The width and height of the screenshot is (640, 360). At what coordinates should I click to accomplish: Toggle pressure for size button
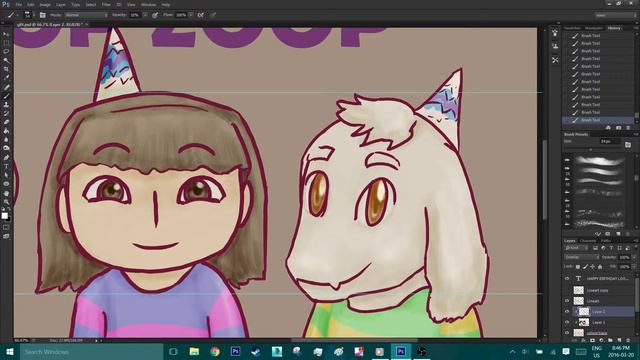tap(213, 15)
